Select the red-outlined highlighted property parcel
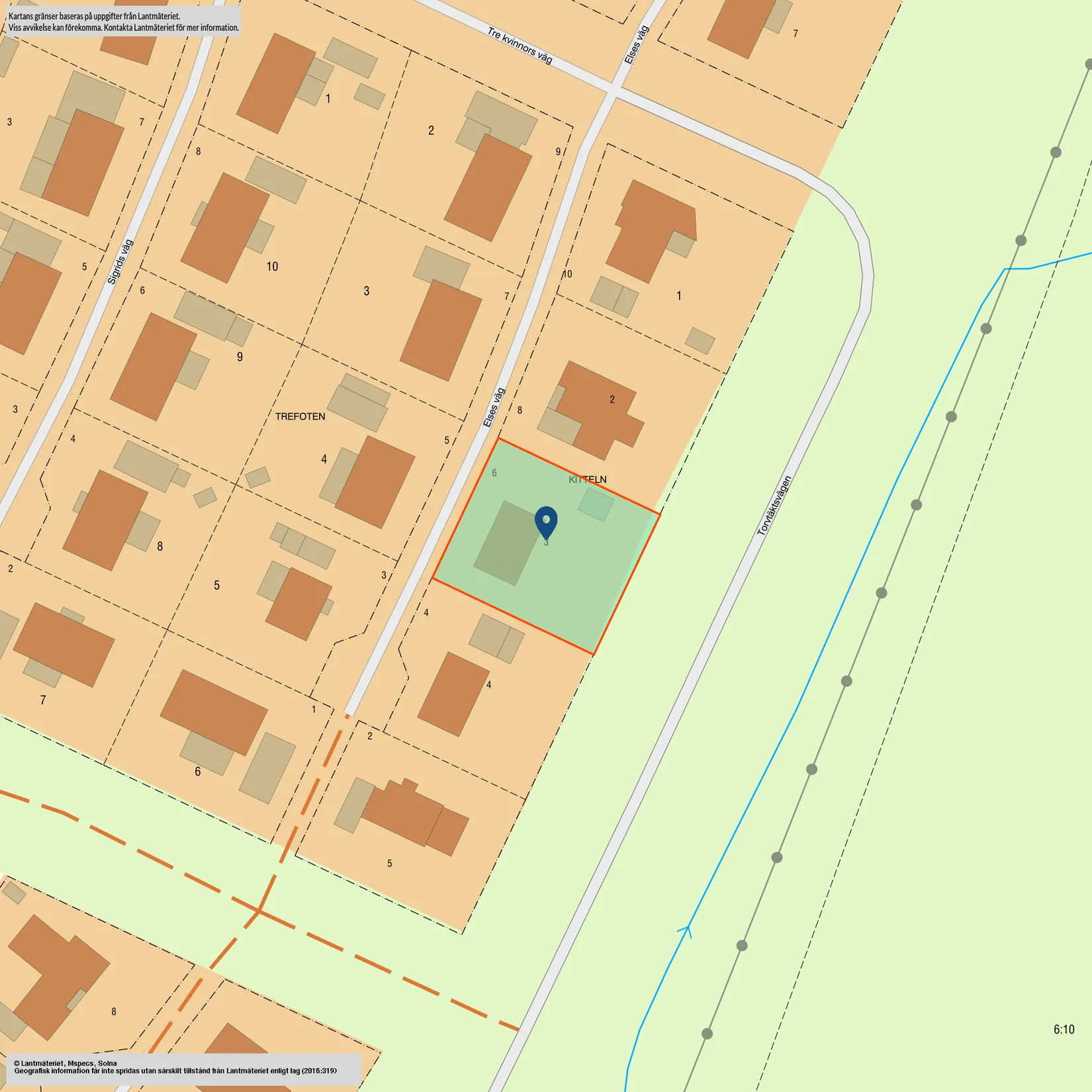 [547, 547]
